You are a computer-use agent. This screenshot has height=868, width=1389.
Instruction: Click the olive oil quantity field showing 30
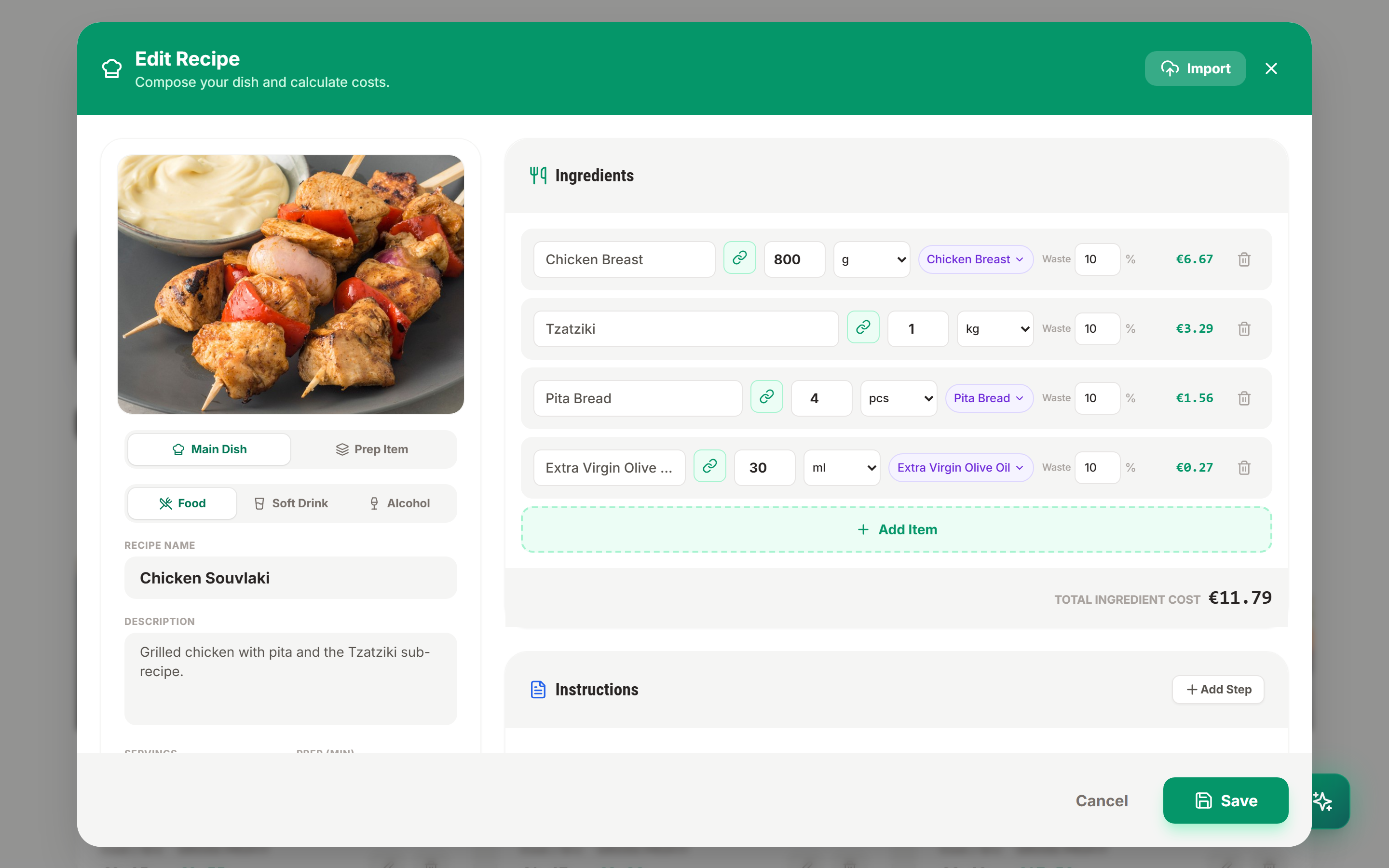click(764, 468)
